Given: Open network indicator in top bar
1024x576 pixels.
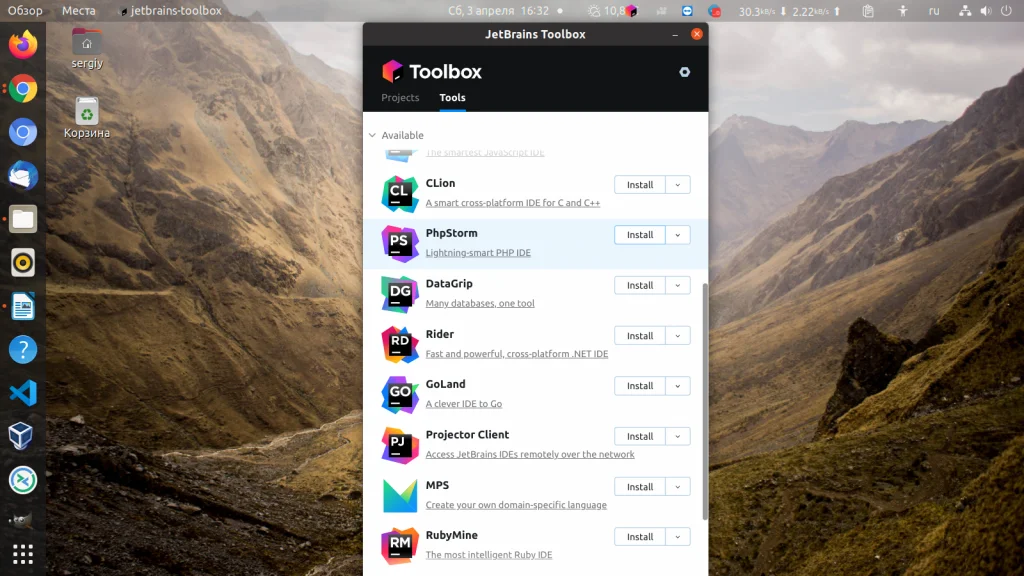Looking at the screenshot, I should tap(965, 10).
